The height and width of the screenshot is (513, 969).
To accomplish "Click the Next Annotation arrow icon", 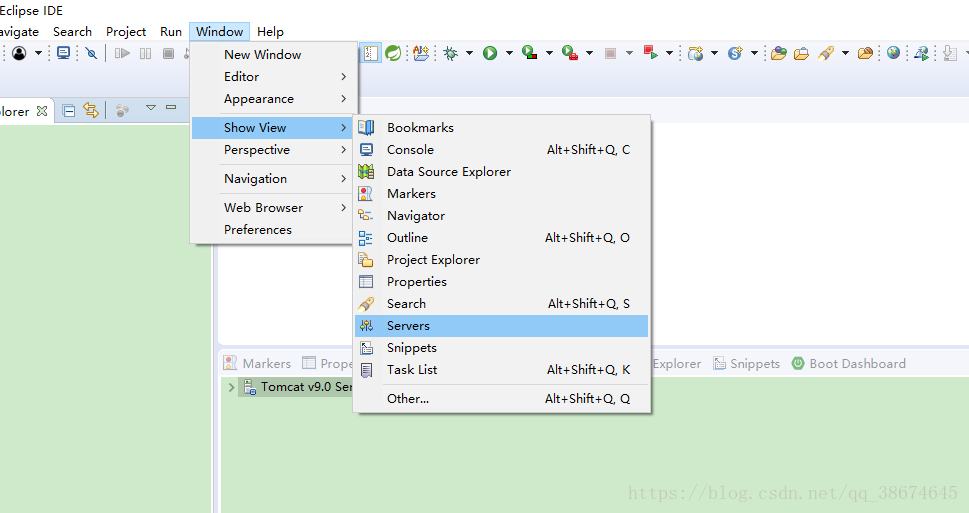I will [950, 53].
